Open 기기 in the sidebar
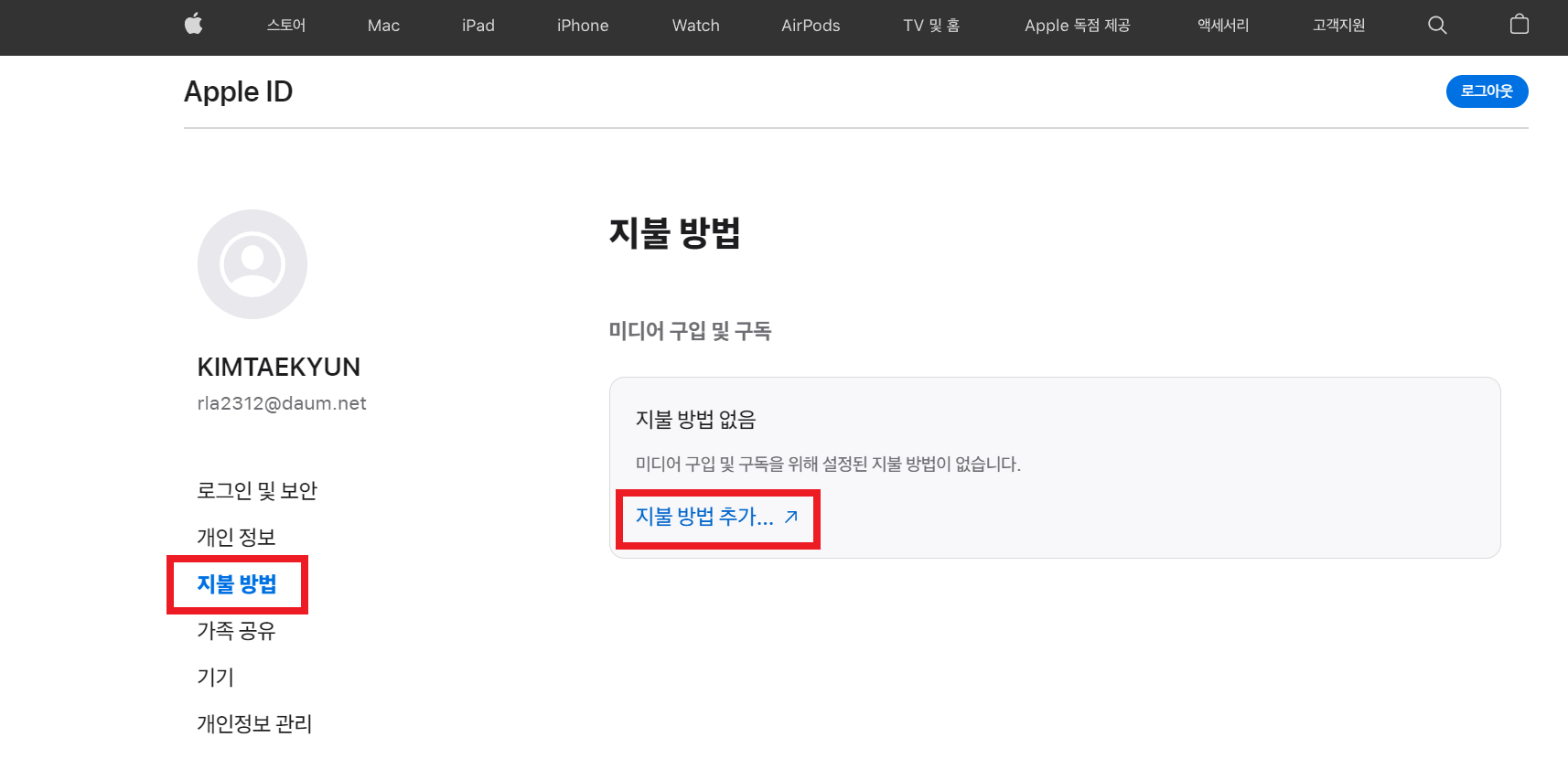 [x=216, y=678]
